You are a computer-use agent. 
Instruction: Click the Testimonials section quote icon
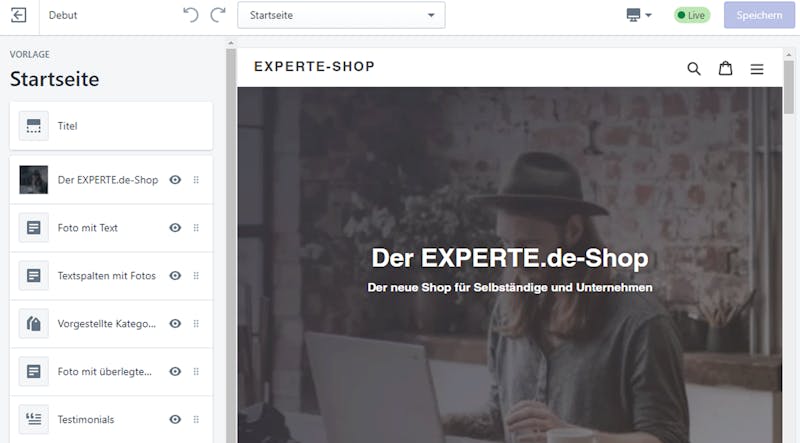[x=34, y=419]
